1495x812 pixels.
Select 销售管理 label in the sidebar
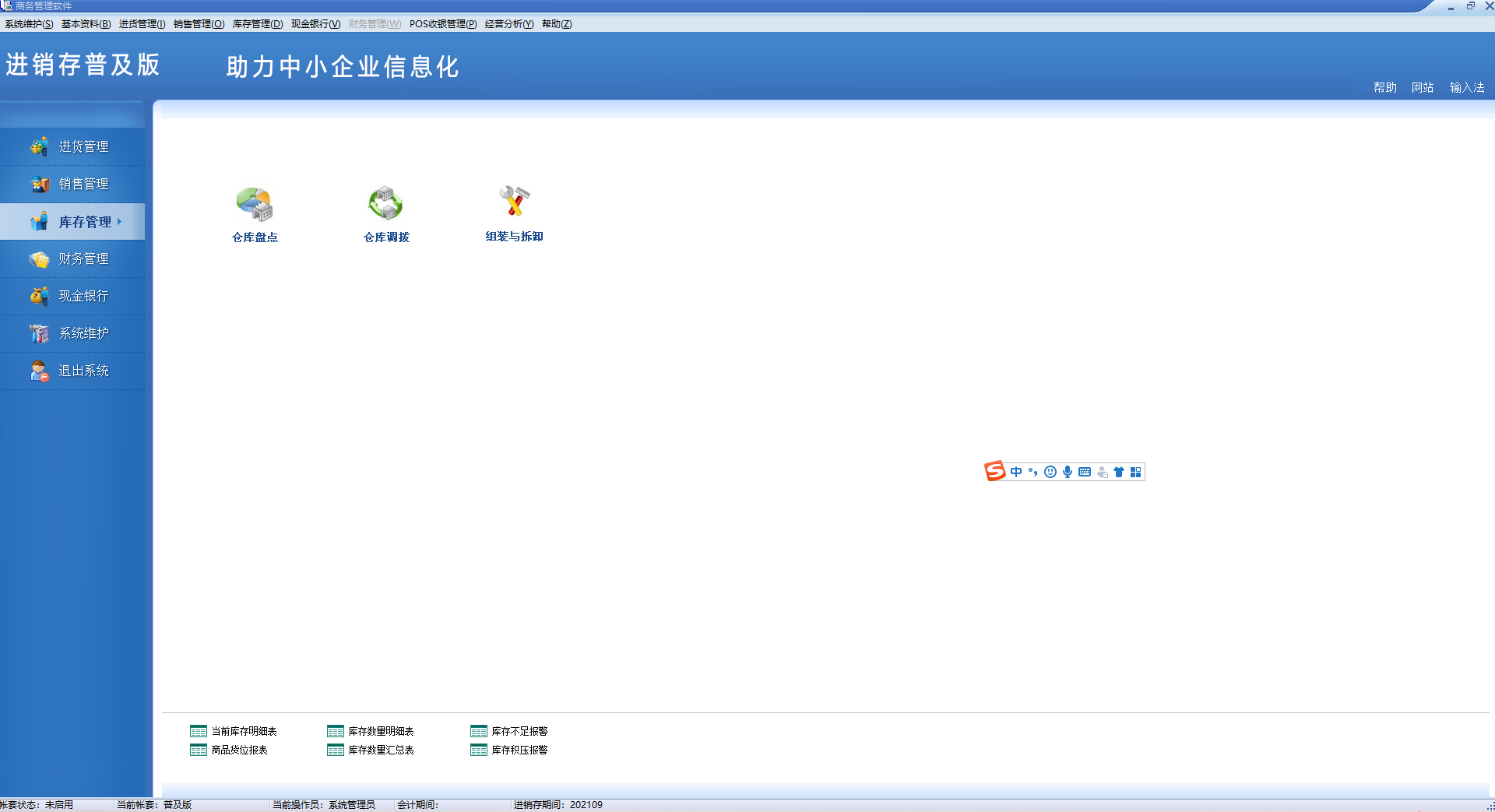click(84, 184)
